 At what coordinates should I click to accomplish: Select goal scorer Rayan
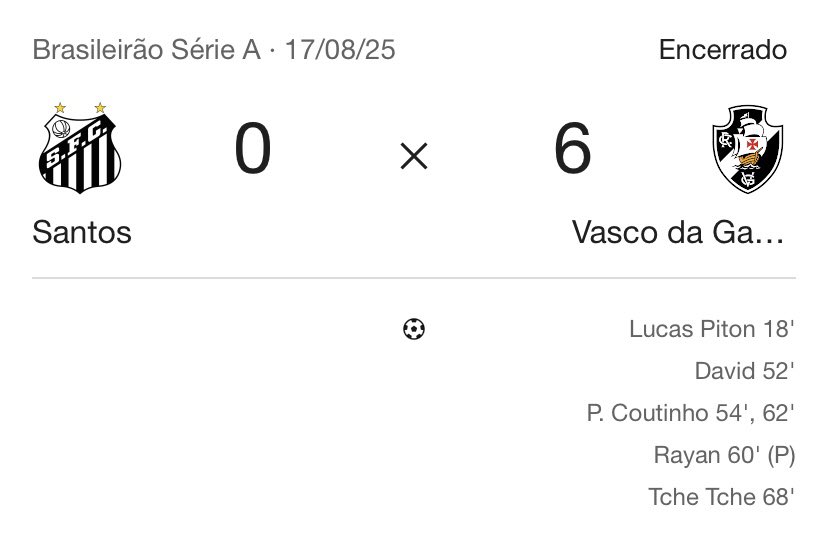click(687, 455)
